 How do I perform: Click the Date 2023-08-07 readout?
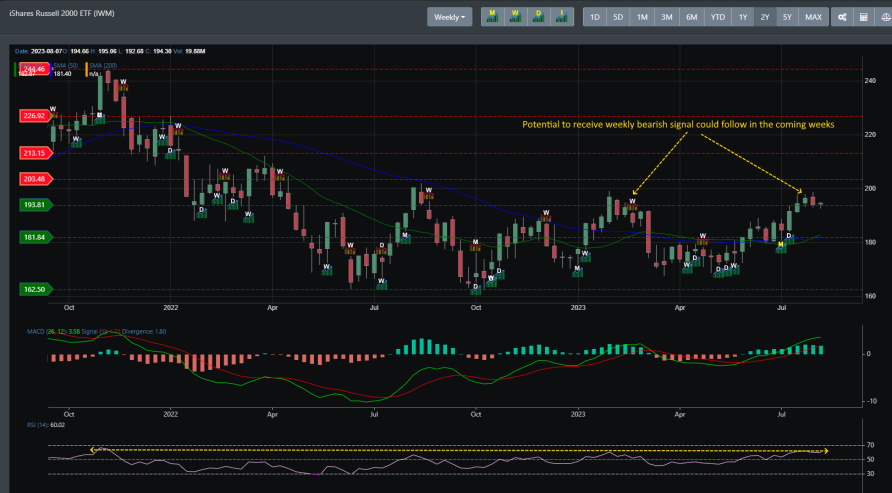pyautogui.click(x=38, y=51)
